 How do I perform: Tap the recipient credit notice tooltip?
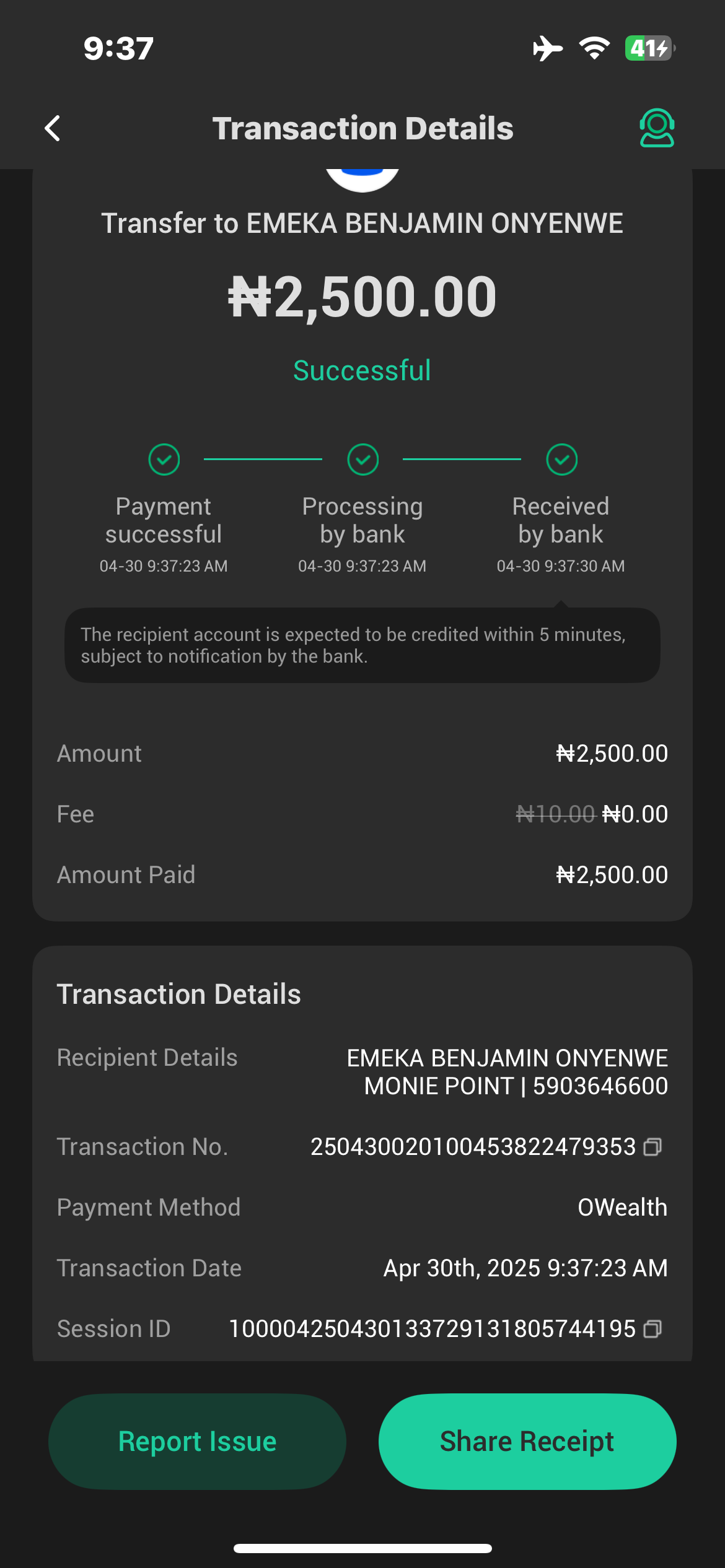click(x=362, y=645)
